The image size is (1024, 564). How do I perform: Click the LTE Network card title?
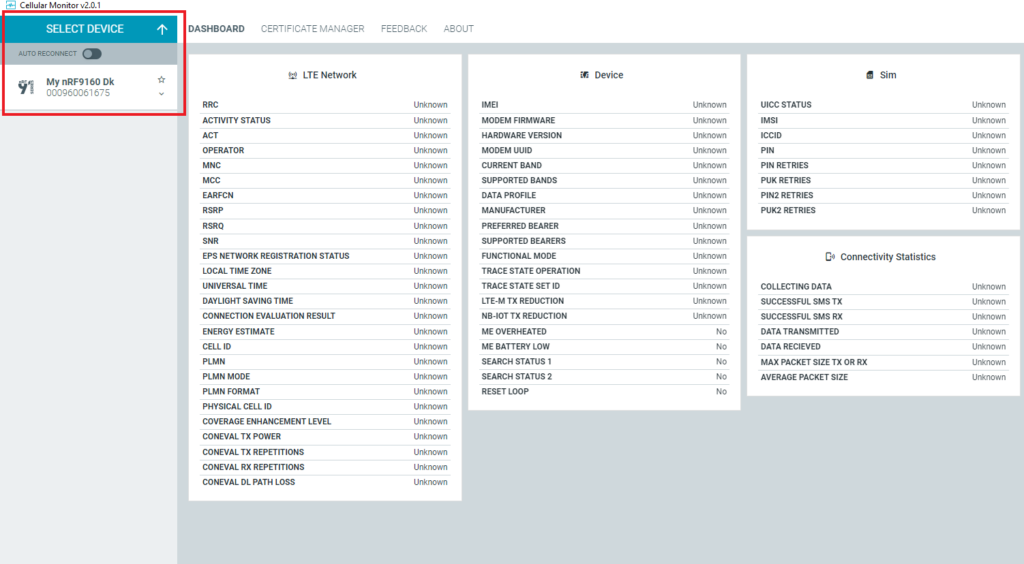pos(330,75)
